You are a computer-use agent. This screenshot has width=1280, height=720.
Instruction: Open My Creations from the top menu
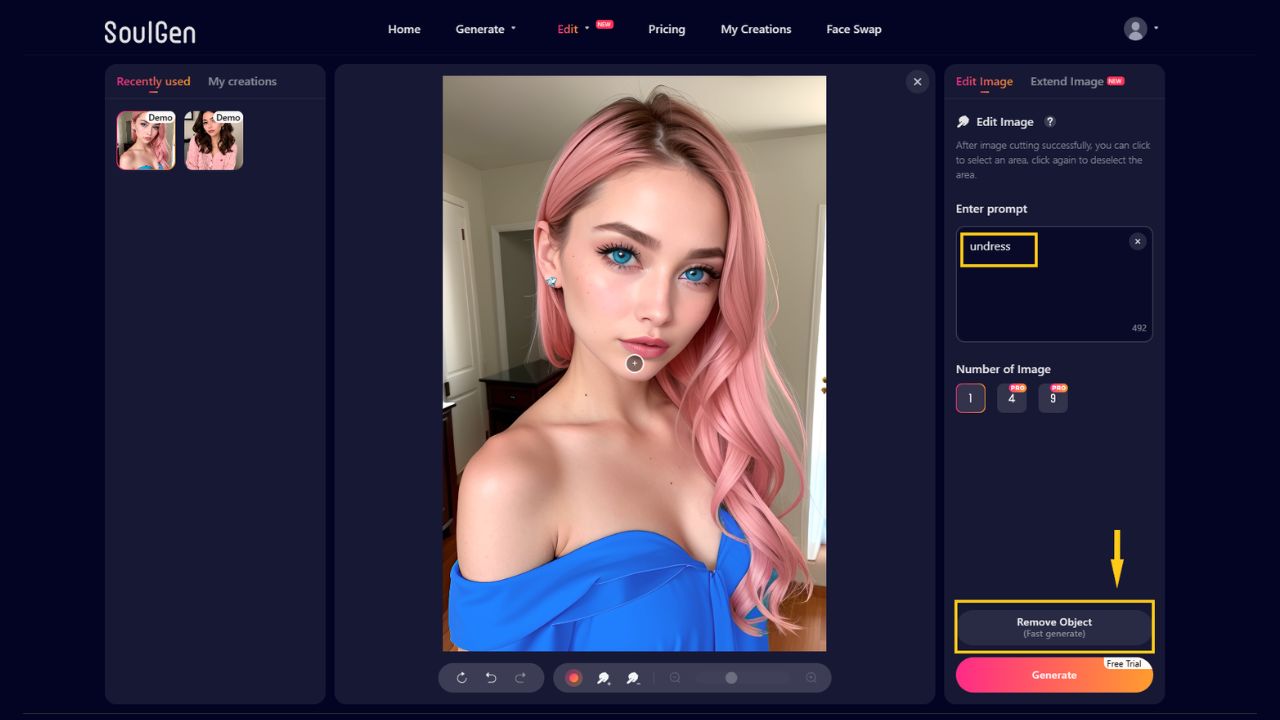[755, 29]
